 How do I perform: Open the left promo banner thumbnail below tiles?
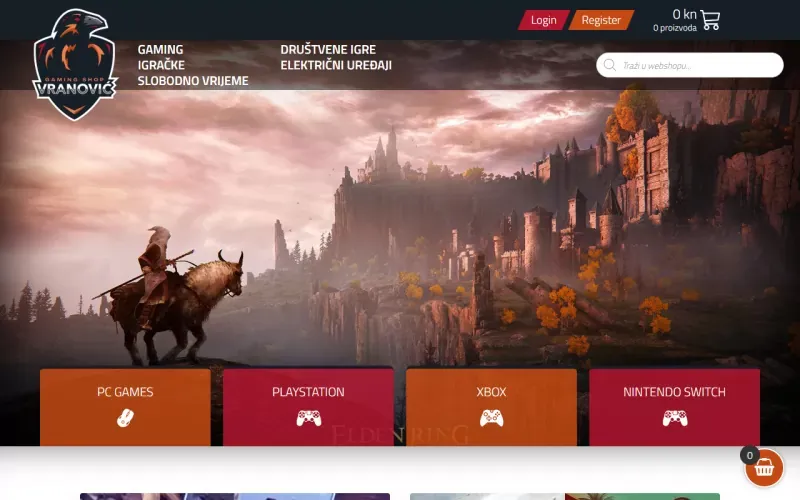coord(235,495)
